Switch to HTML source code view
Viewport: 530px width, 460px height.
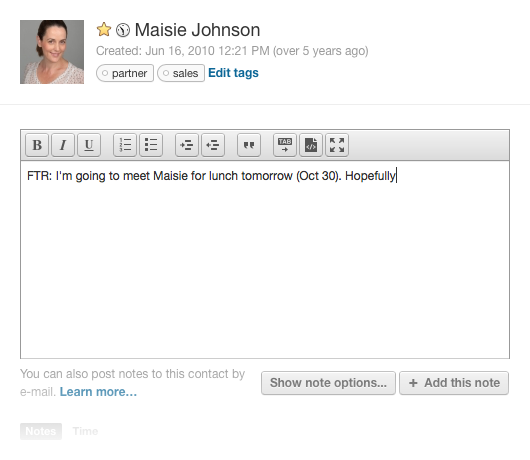311,145
